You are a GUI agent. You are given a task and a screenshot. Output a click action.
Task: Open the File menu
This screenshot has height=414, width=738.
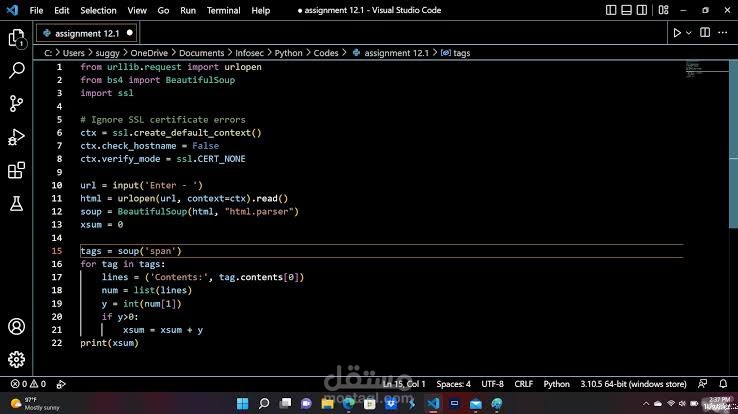[36, 10]
